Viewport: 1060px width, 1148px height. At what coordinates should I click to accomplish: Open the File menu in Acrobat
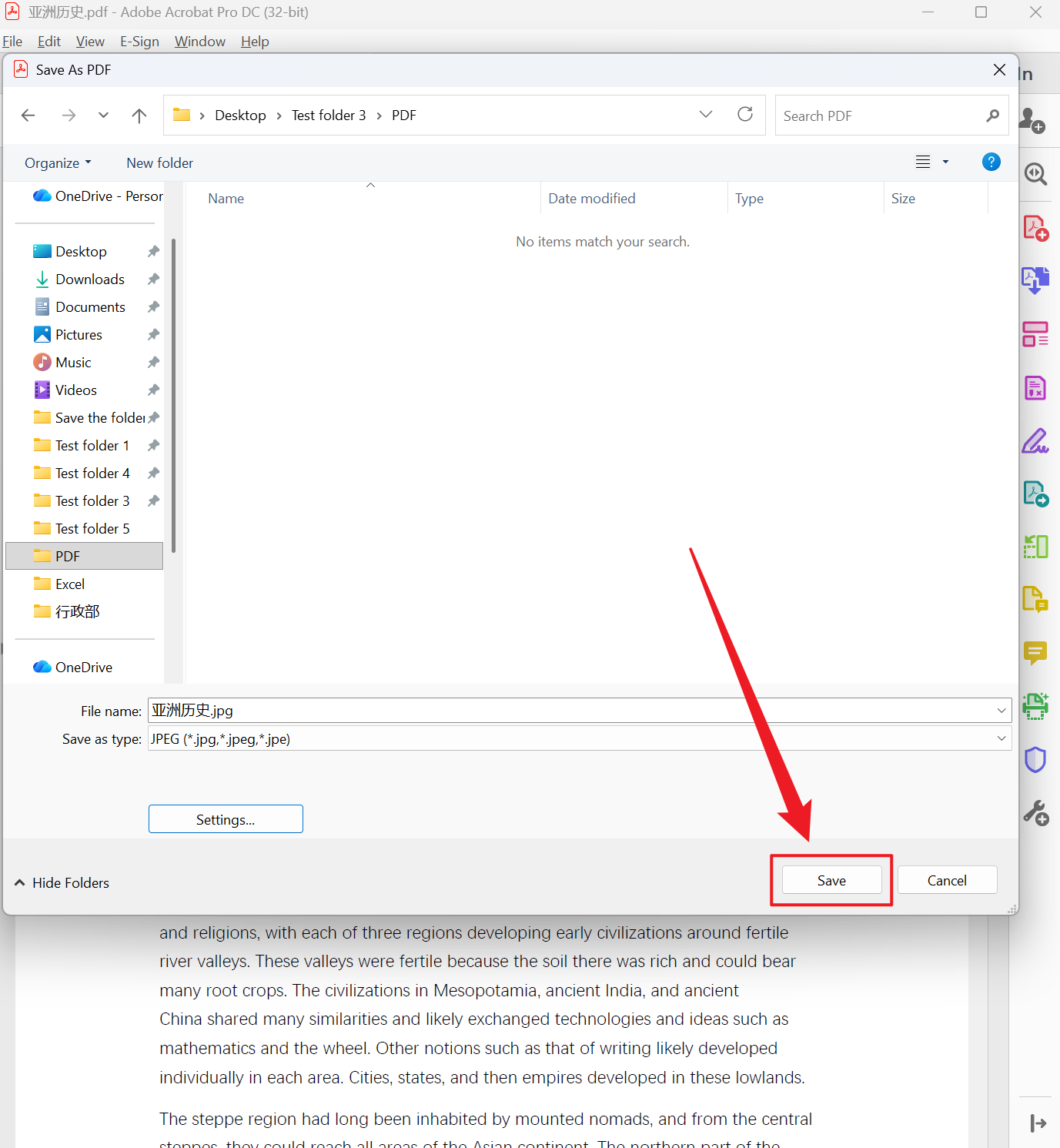12,42
